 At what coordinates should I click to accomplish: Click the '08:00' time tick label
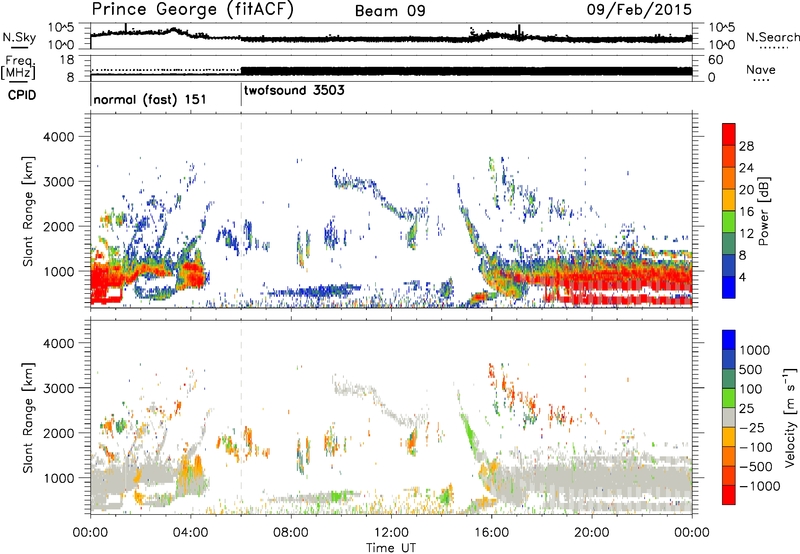291,533
